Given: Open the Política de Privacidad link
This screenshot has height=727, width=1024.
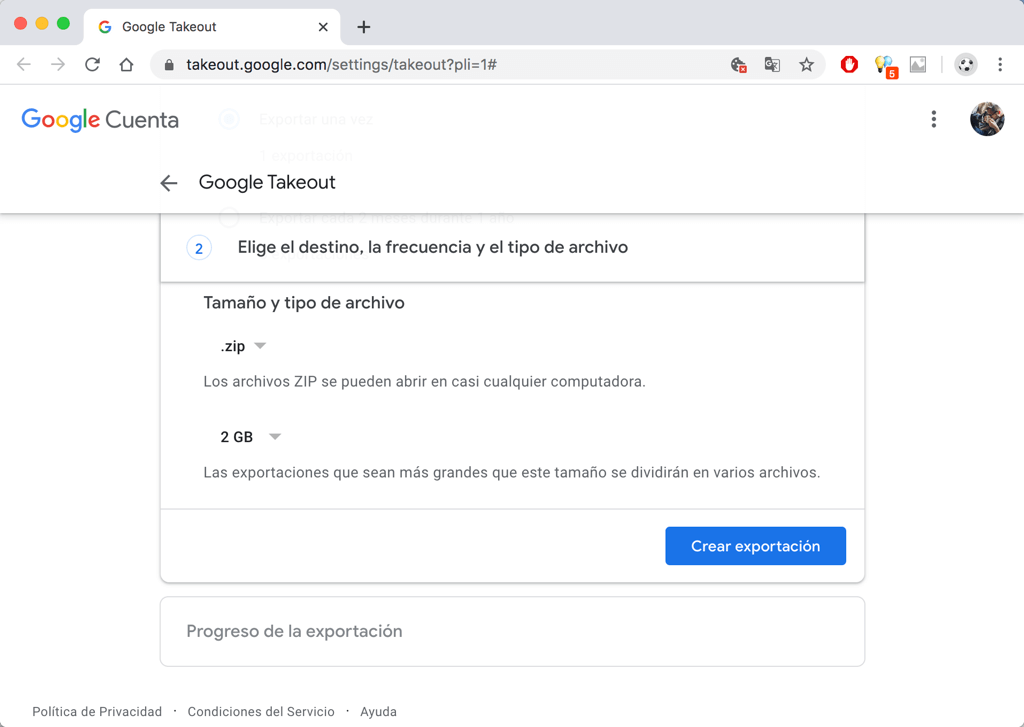Looking at the screenshot, I should pos(97,711).
